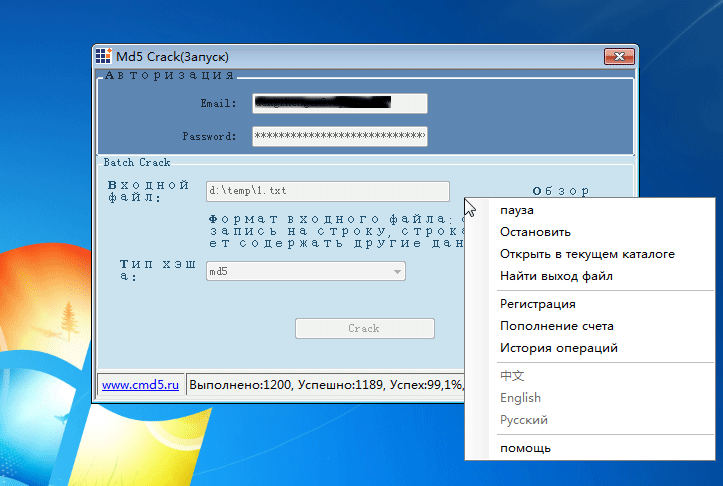Open the www.cmd5.ru link
Screen dimensions: 723x486
140,385
